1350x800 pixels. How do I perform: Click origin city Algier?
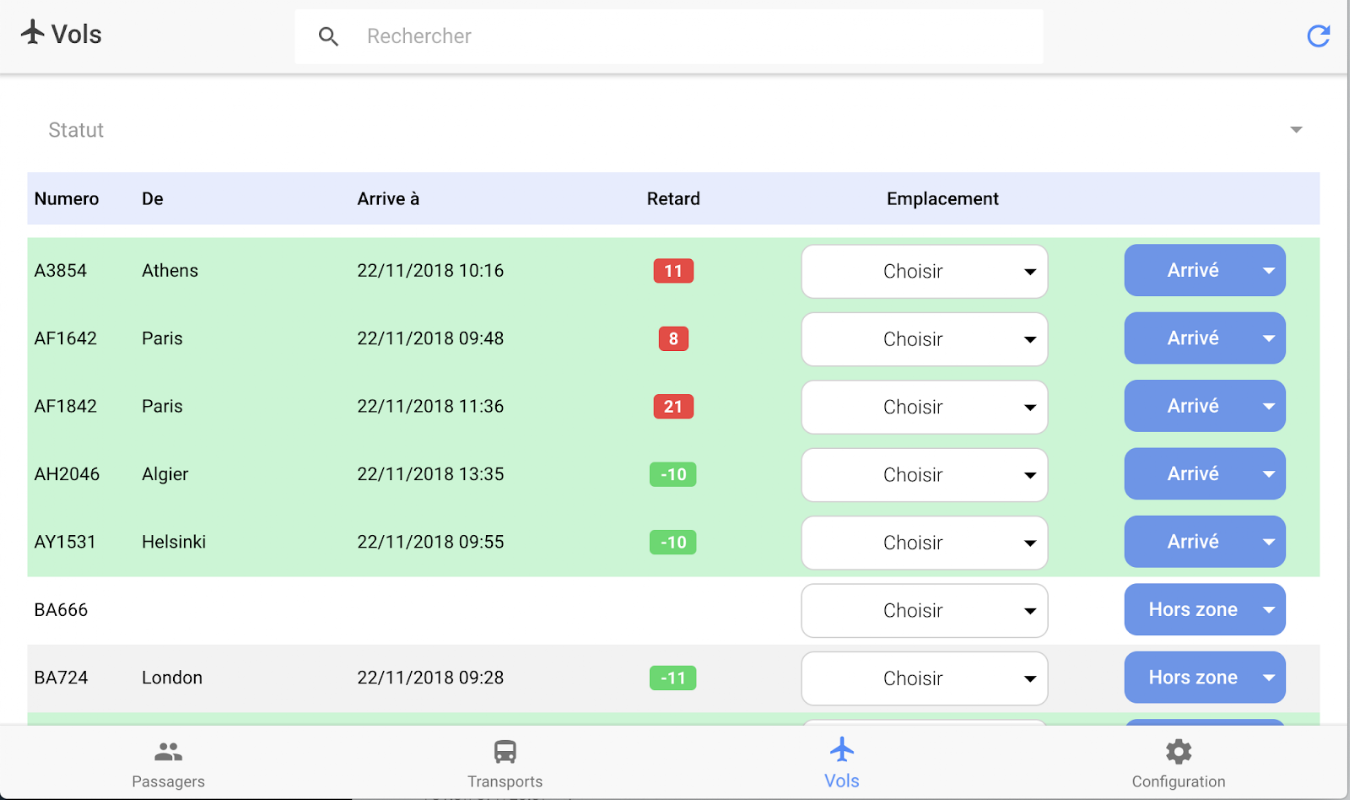click(165, 475)
